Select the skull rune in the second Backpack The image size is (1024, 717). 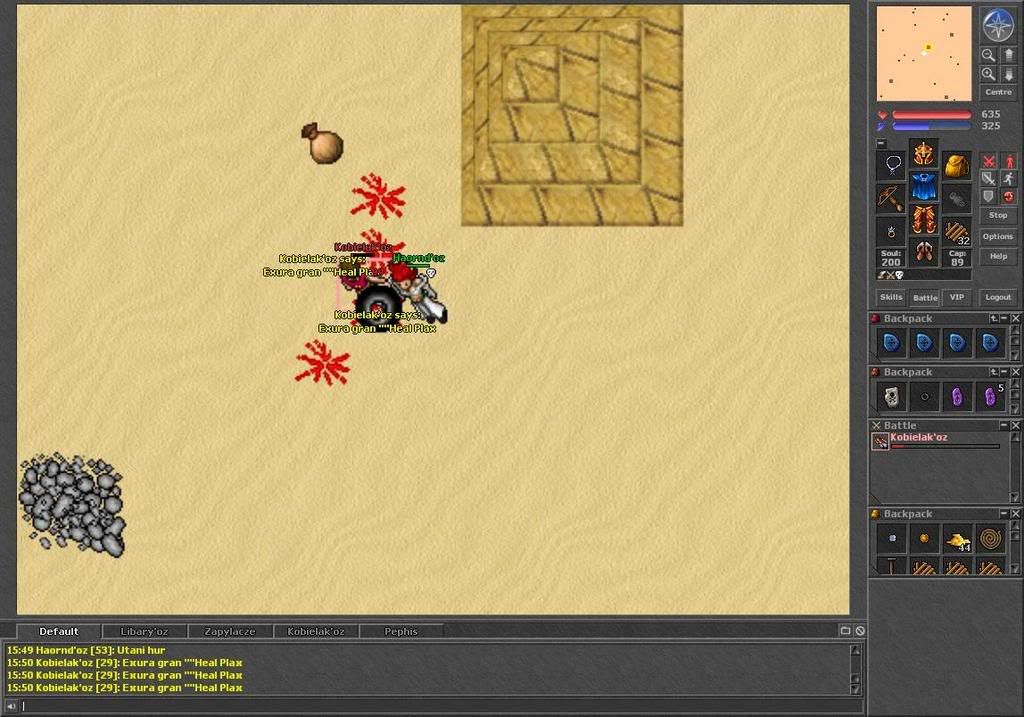pyautogui.click(x=891, y=396)
